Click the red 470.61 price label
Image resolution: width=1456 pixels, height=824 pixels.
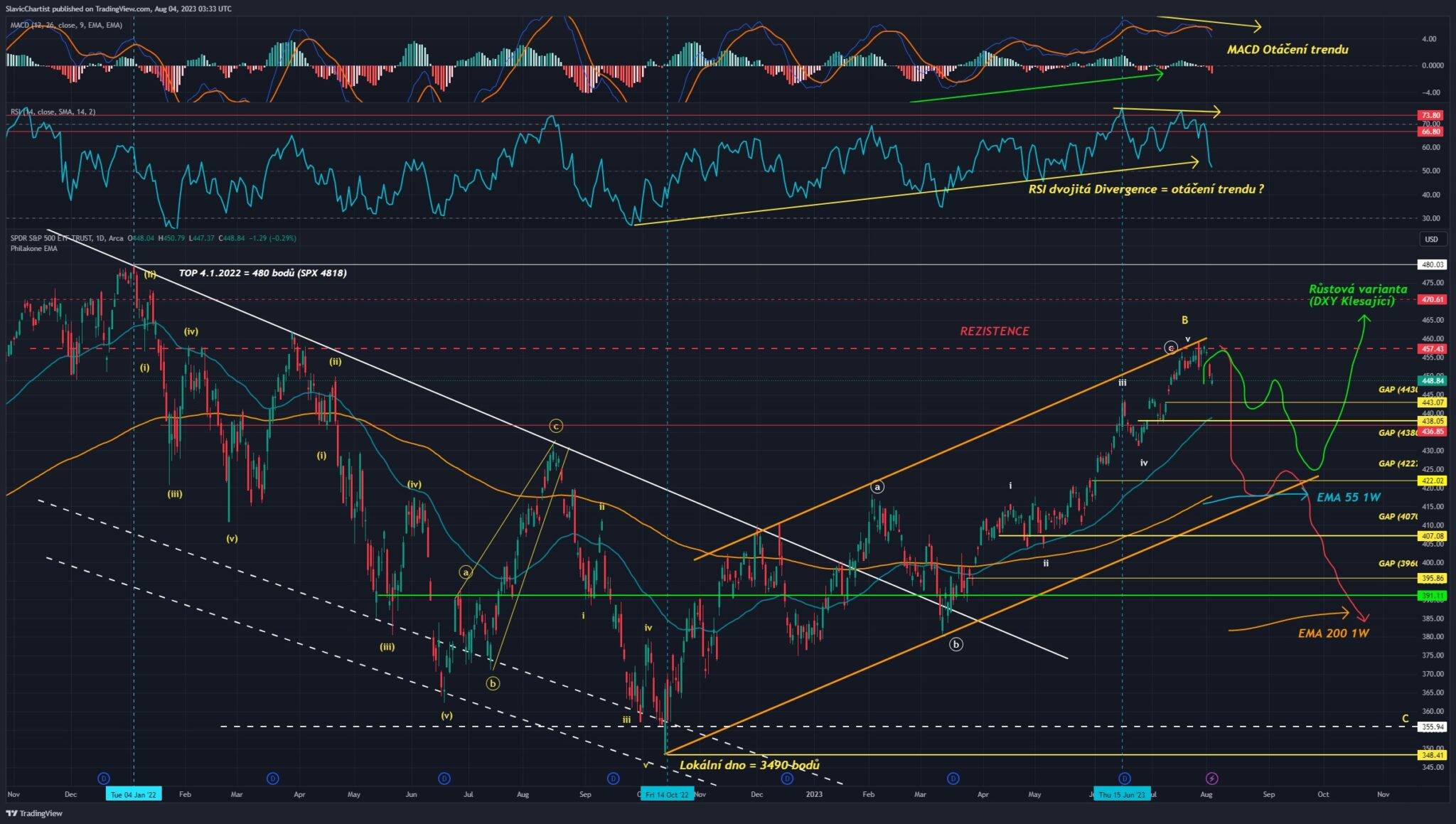tap(1433, 299)
